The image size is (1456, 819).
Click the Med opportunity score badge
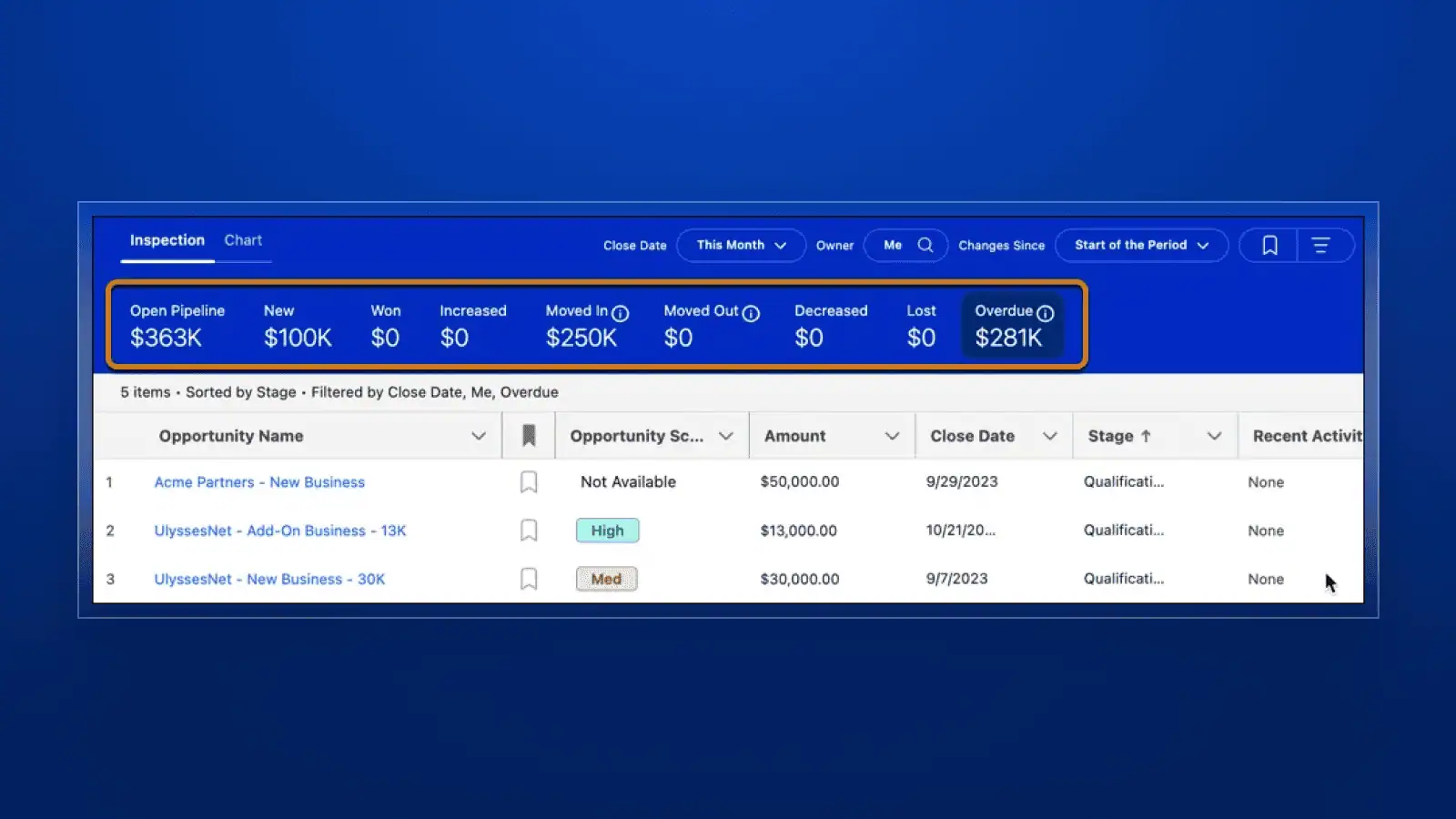606,579
